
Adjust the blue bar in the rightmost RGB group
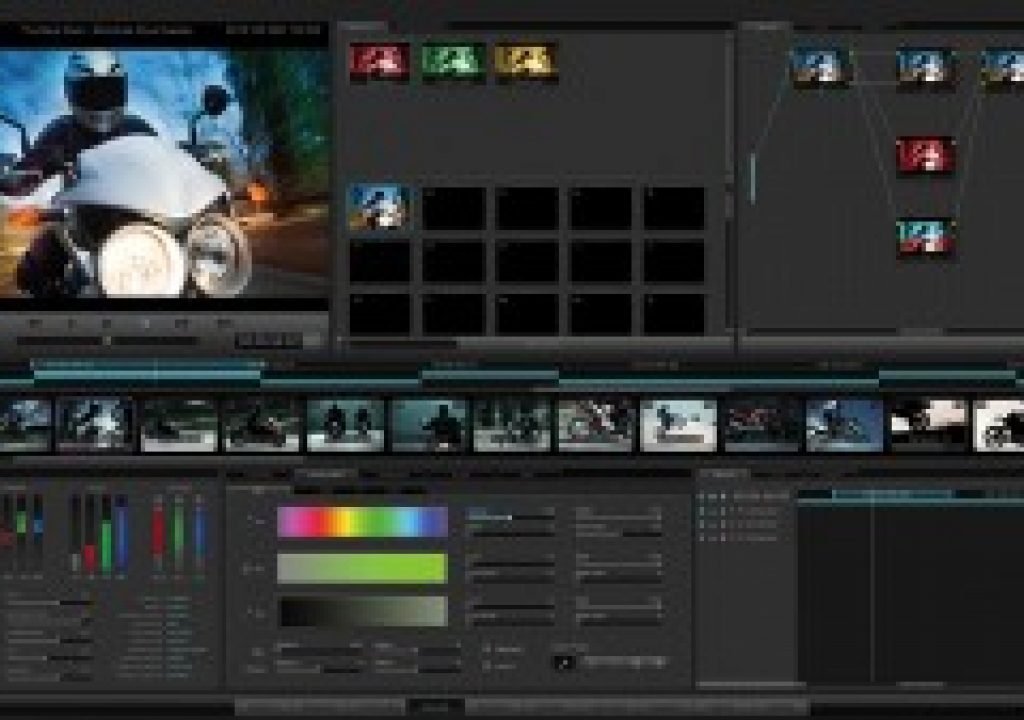200,533
